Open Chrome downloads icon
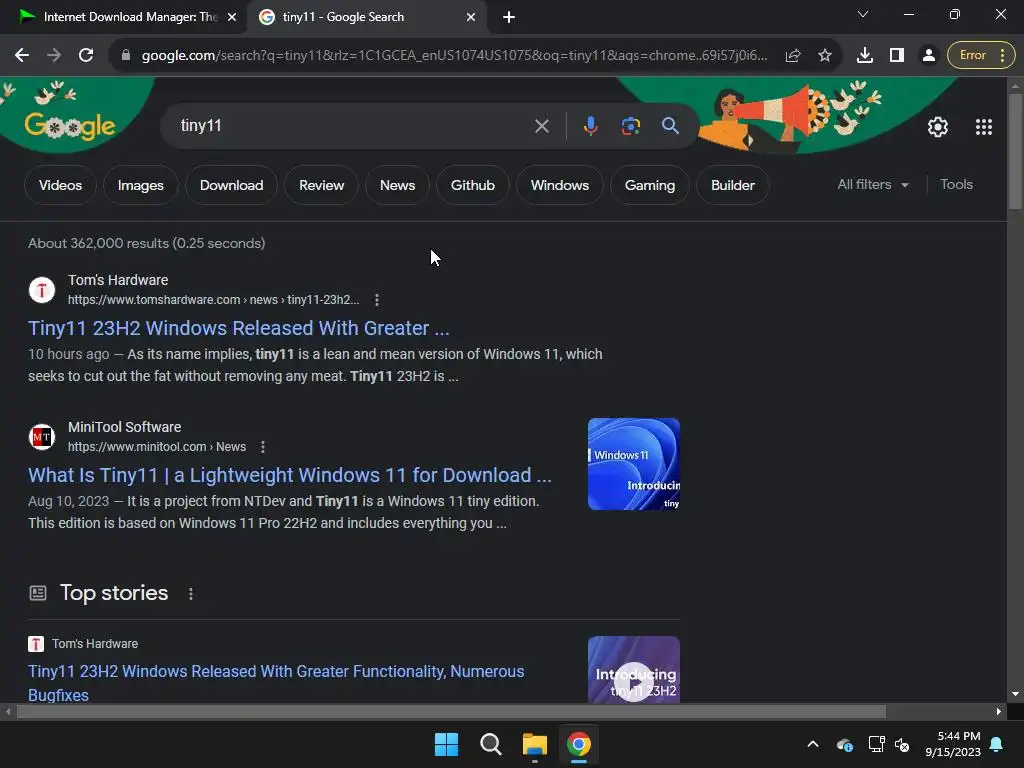1024x768 pixels. pos(865,55)
